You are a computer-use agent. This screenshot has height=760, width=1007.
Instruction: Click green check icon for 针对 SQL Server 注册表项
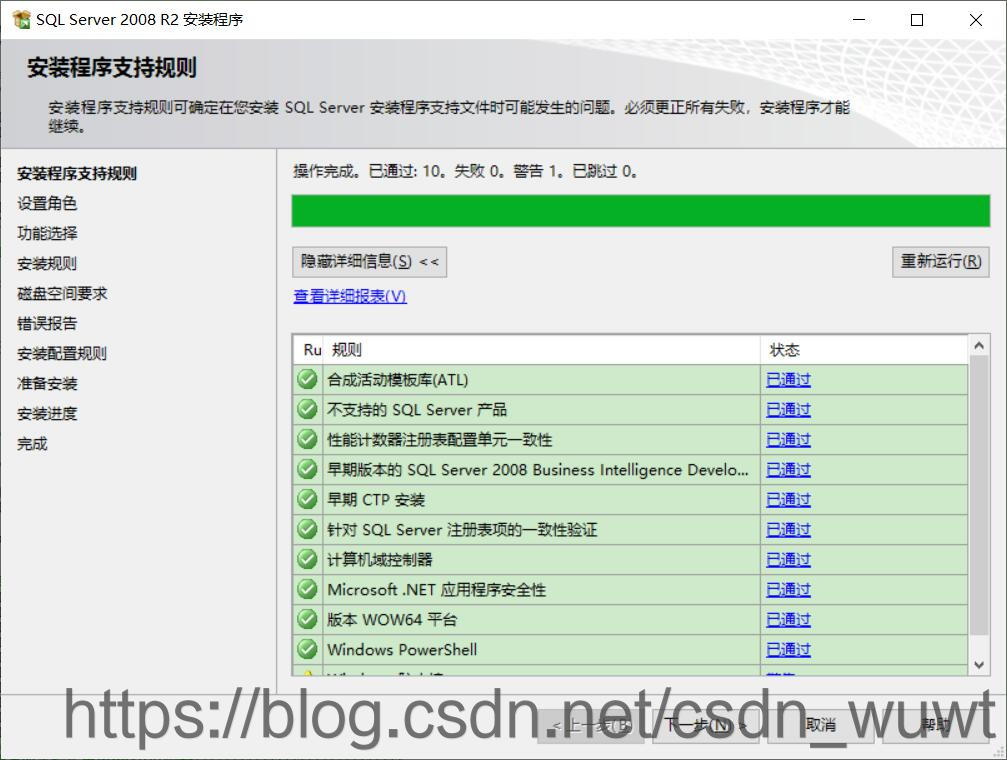coord(308,529)
